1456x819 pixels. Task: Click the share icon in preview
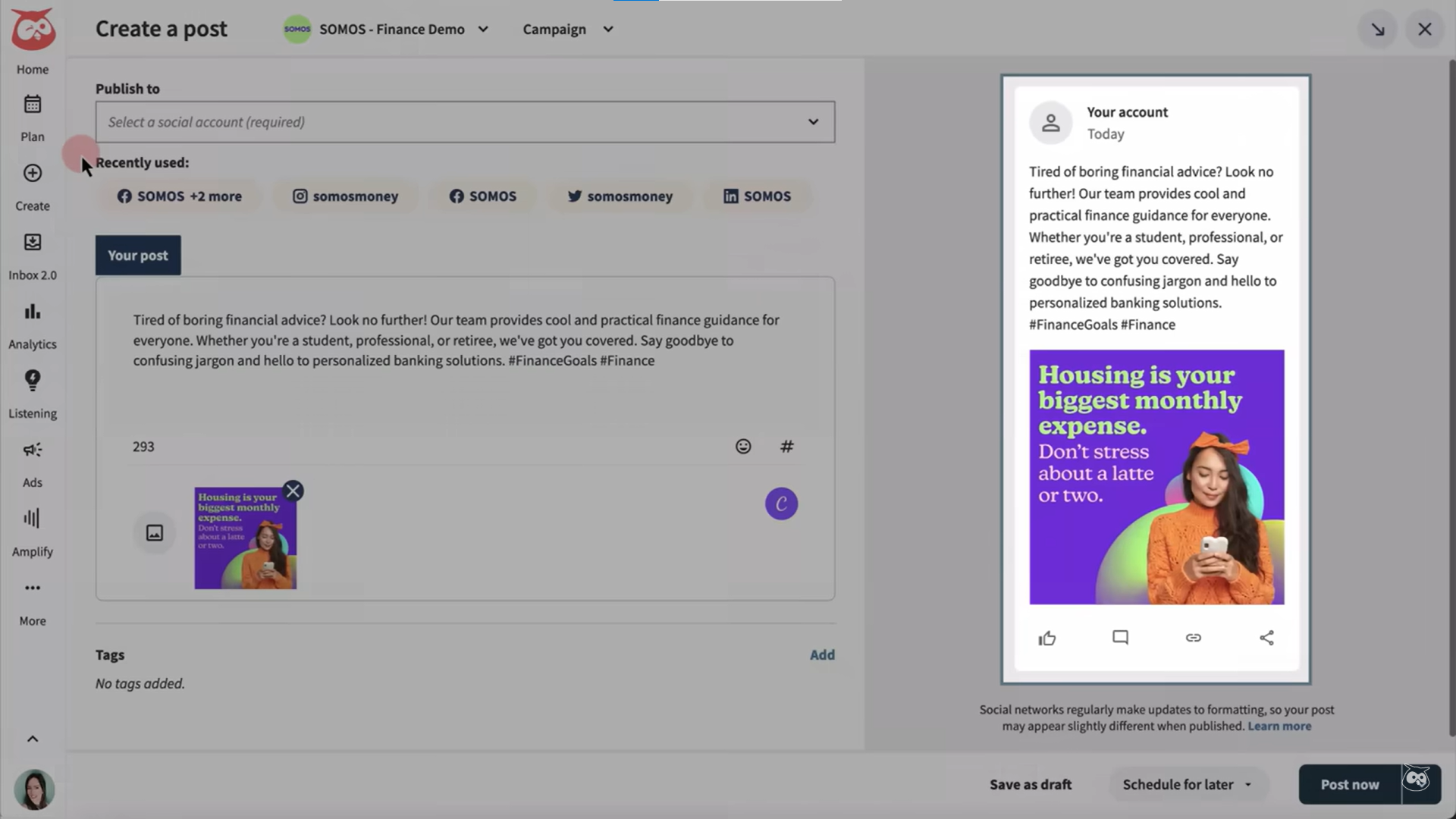point(1266,638)
